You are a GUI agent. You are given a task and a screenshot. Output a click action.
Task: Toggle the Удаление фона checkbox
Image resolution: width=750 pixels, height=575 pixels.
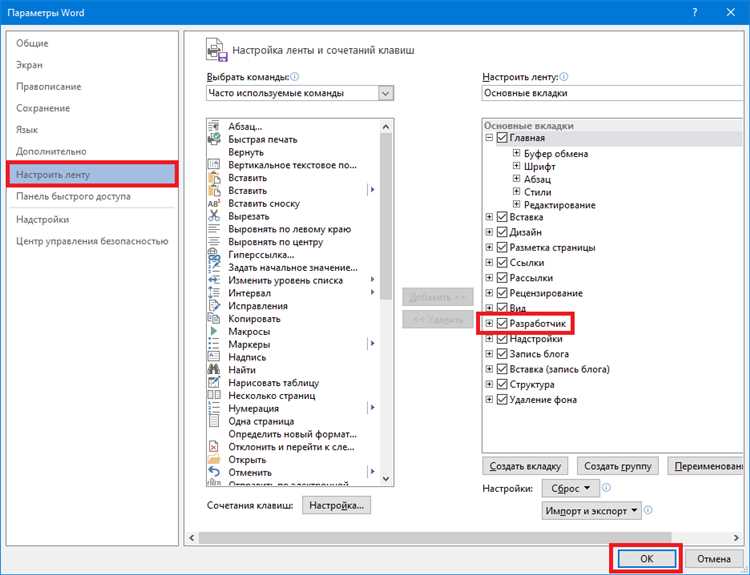tap(502, 399)
